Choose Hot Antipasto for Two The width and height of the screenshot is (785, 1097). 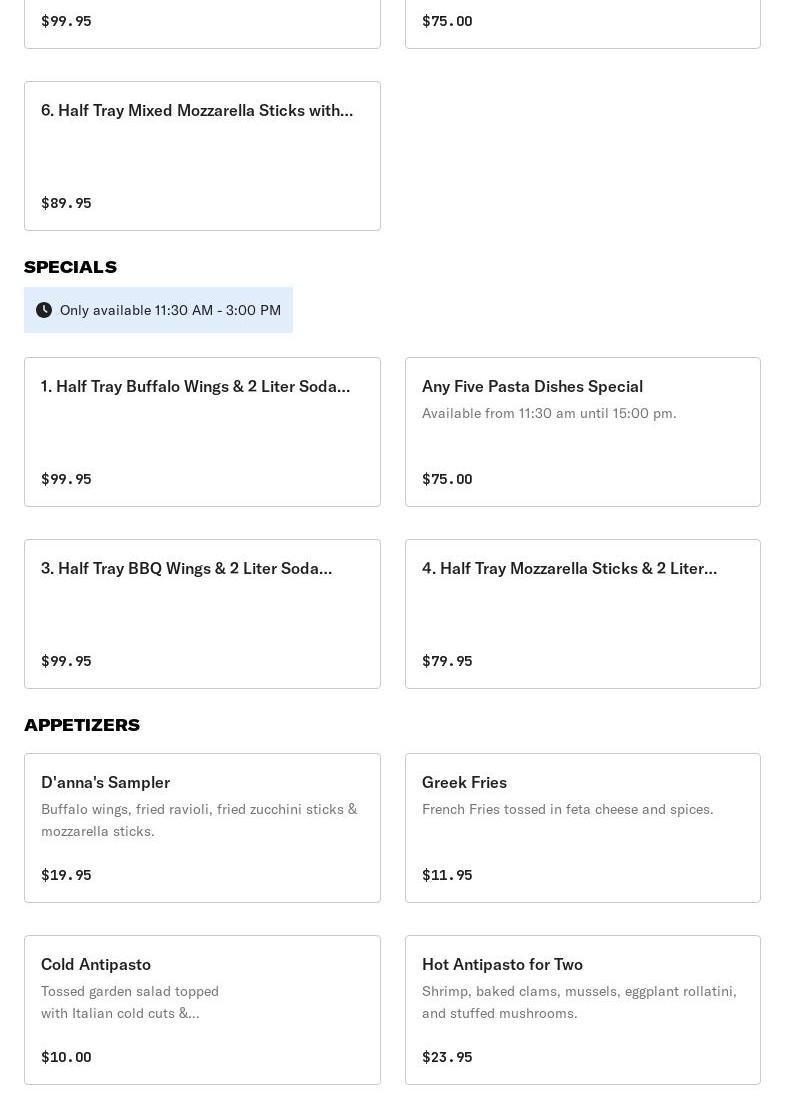point(582,1009)
